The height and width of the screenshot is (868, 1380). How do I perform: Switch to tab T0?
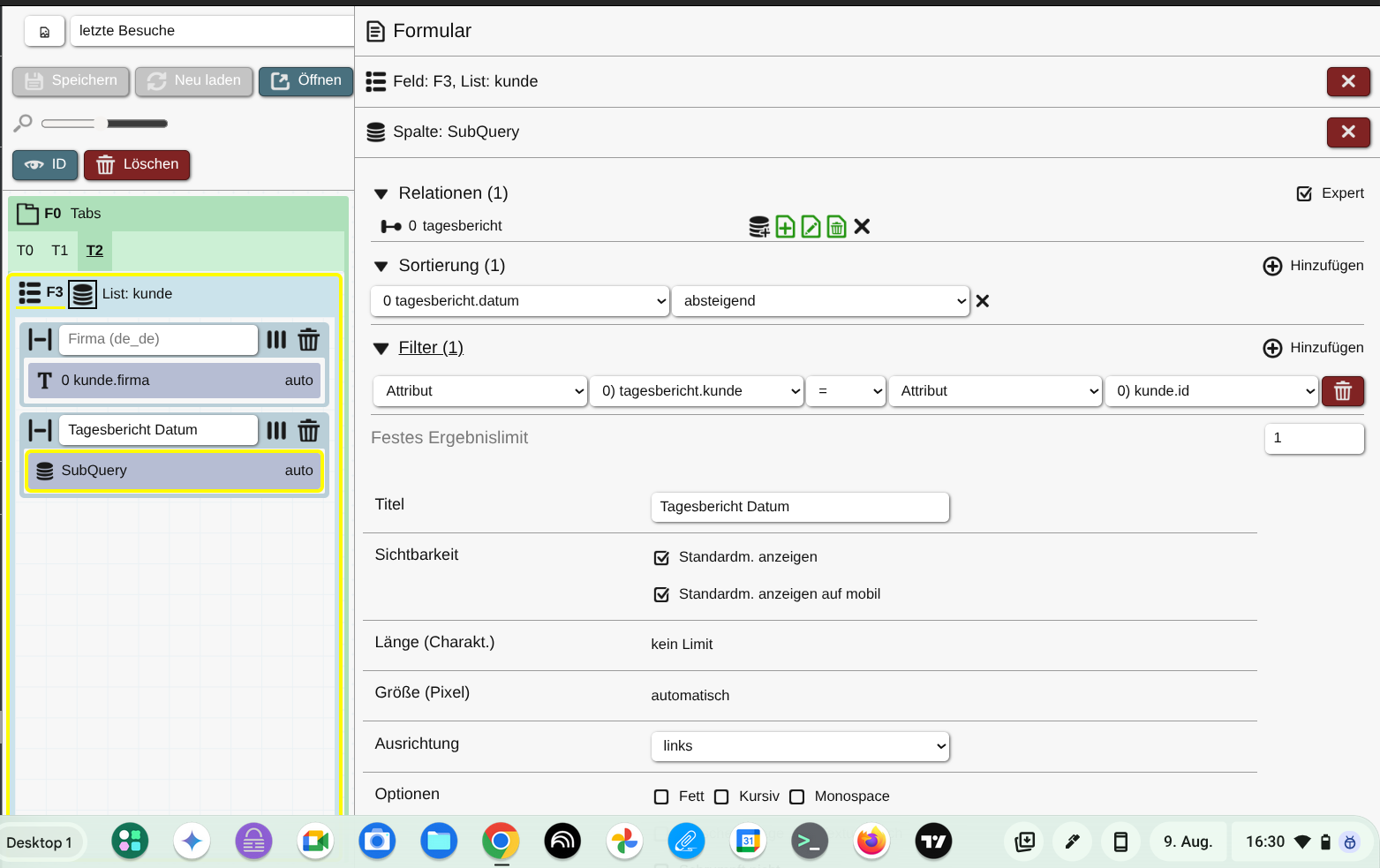tap(25, 251)
